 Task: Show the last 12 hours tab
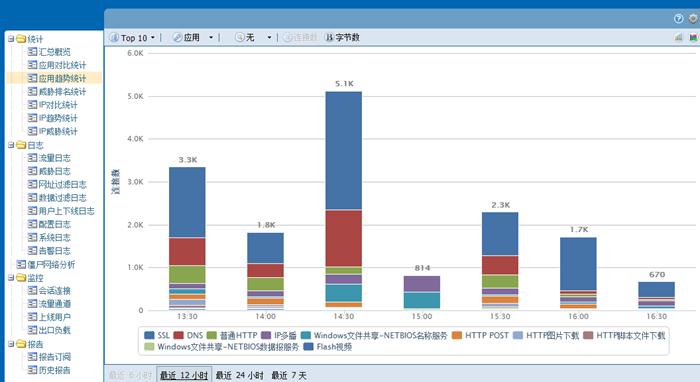(184, 375)
